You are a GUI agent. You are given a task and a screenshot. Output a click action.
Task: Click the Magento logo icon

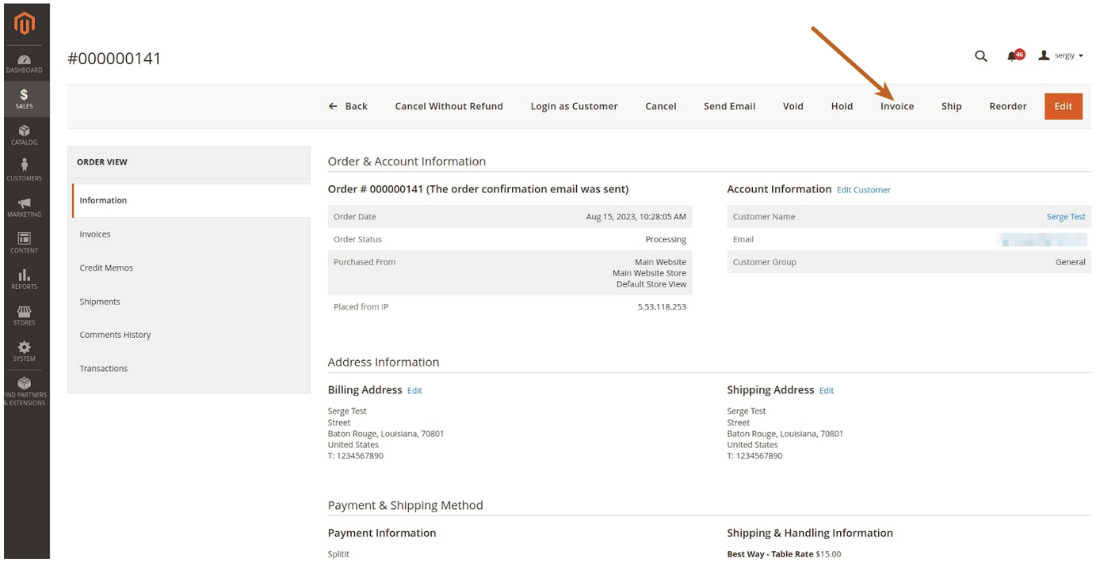[x=25, y=25]
